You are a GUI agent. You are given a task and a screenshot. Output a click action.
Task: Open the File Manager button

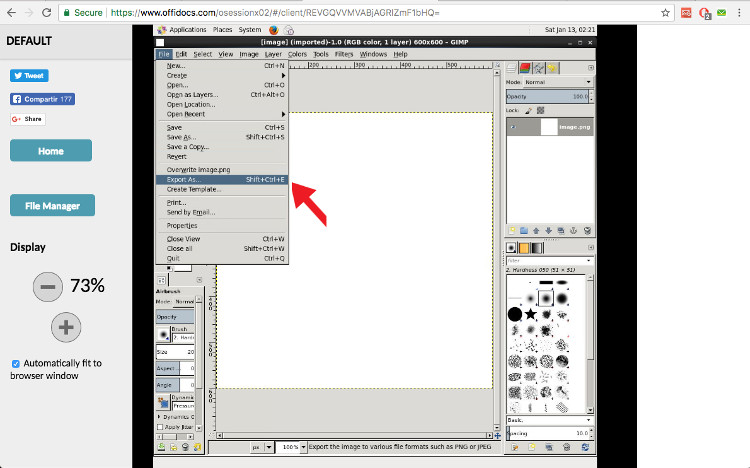point(52,206)
